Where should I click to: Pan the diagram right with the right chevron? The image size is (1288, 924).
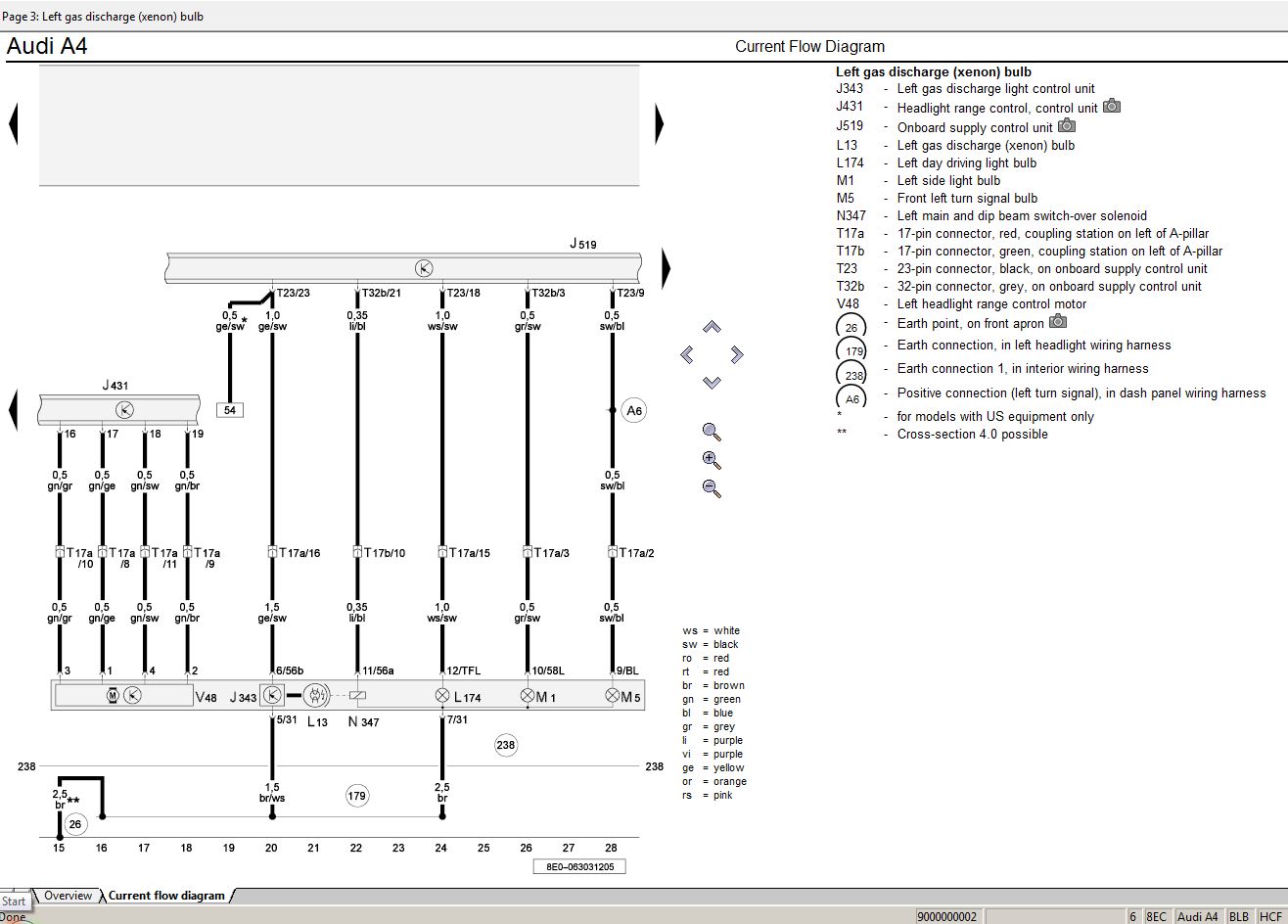737,354
